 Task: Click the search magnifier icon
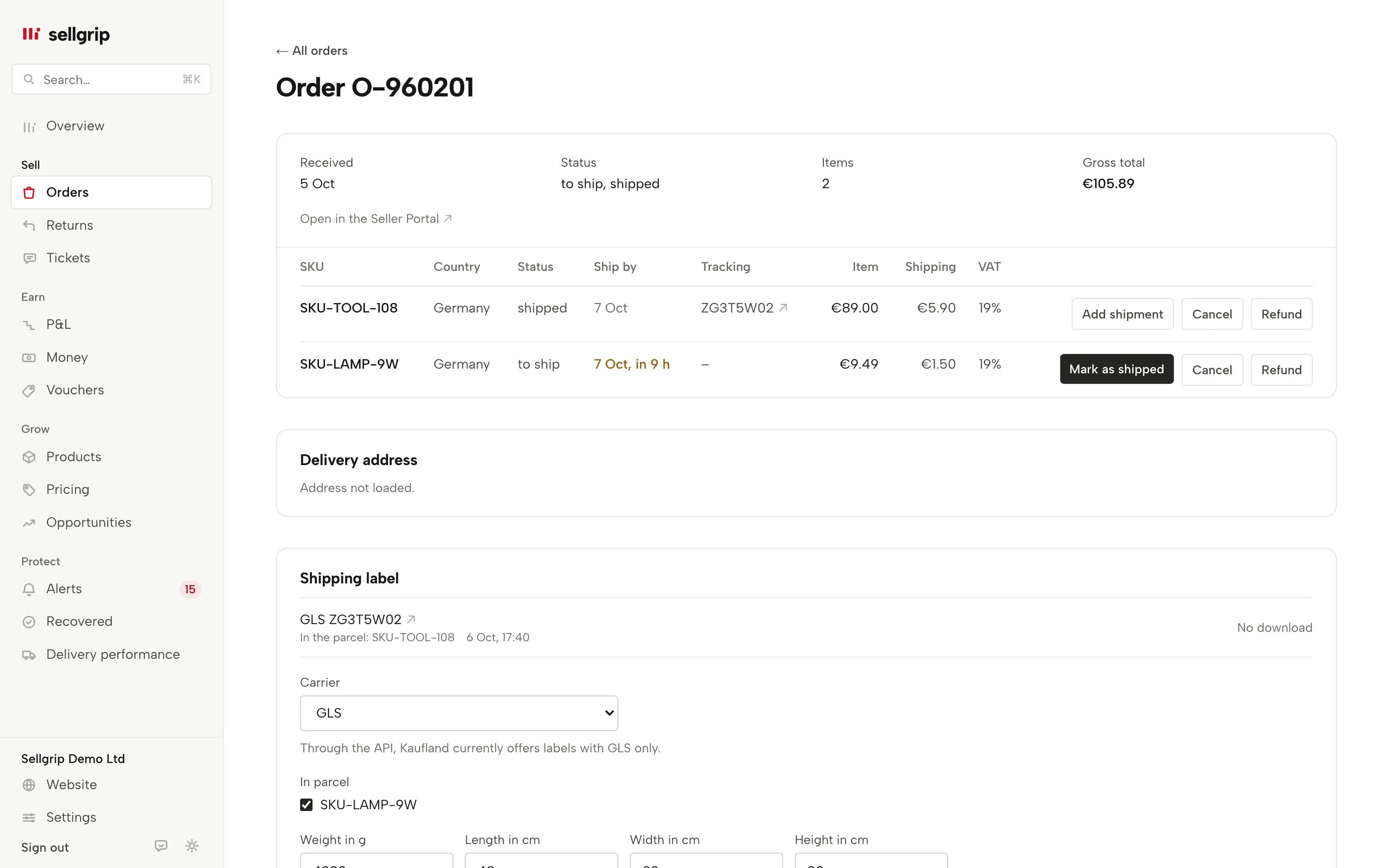click(29, 79)
